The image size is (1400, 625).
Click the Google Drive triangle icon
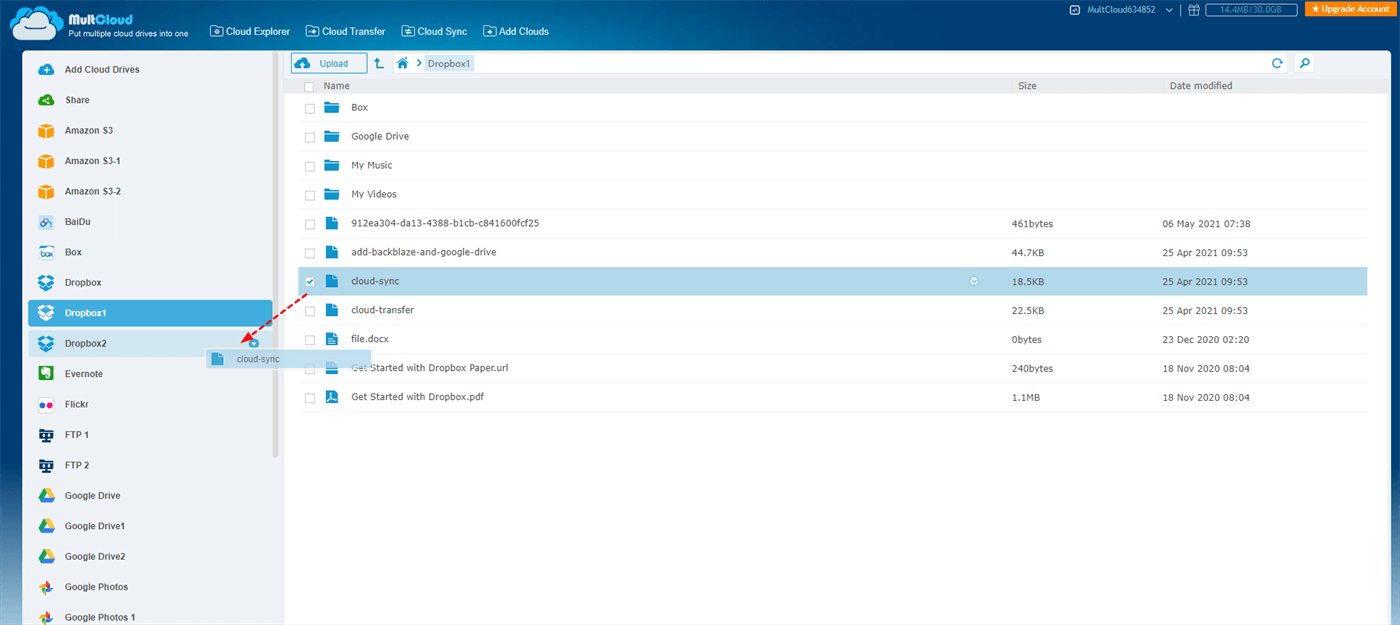[46, 496]
